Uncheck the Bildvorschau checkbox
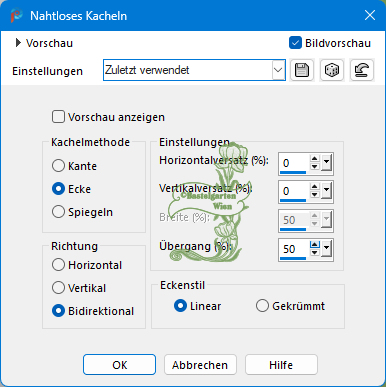The height and width of the screenshot is (387, 386). pyautogui.click(x=295, y=43)
